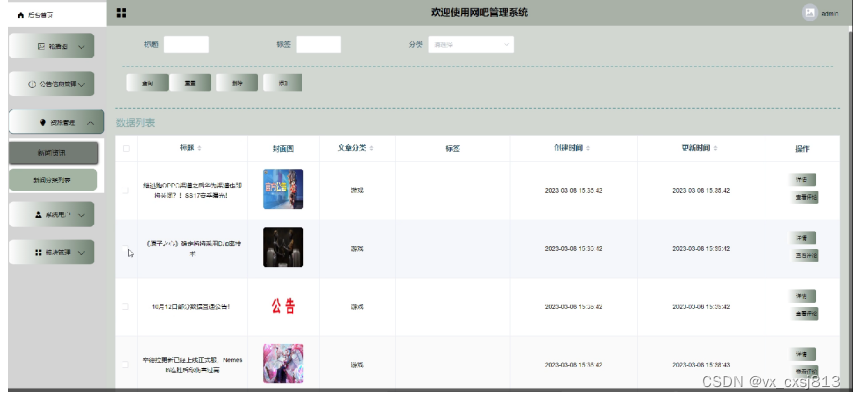The height and width of the screenshot is (399, 855).
Task: Click the bulb icon on 资讯管理 menu
Action: 43,123
